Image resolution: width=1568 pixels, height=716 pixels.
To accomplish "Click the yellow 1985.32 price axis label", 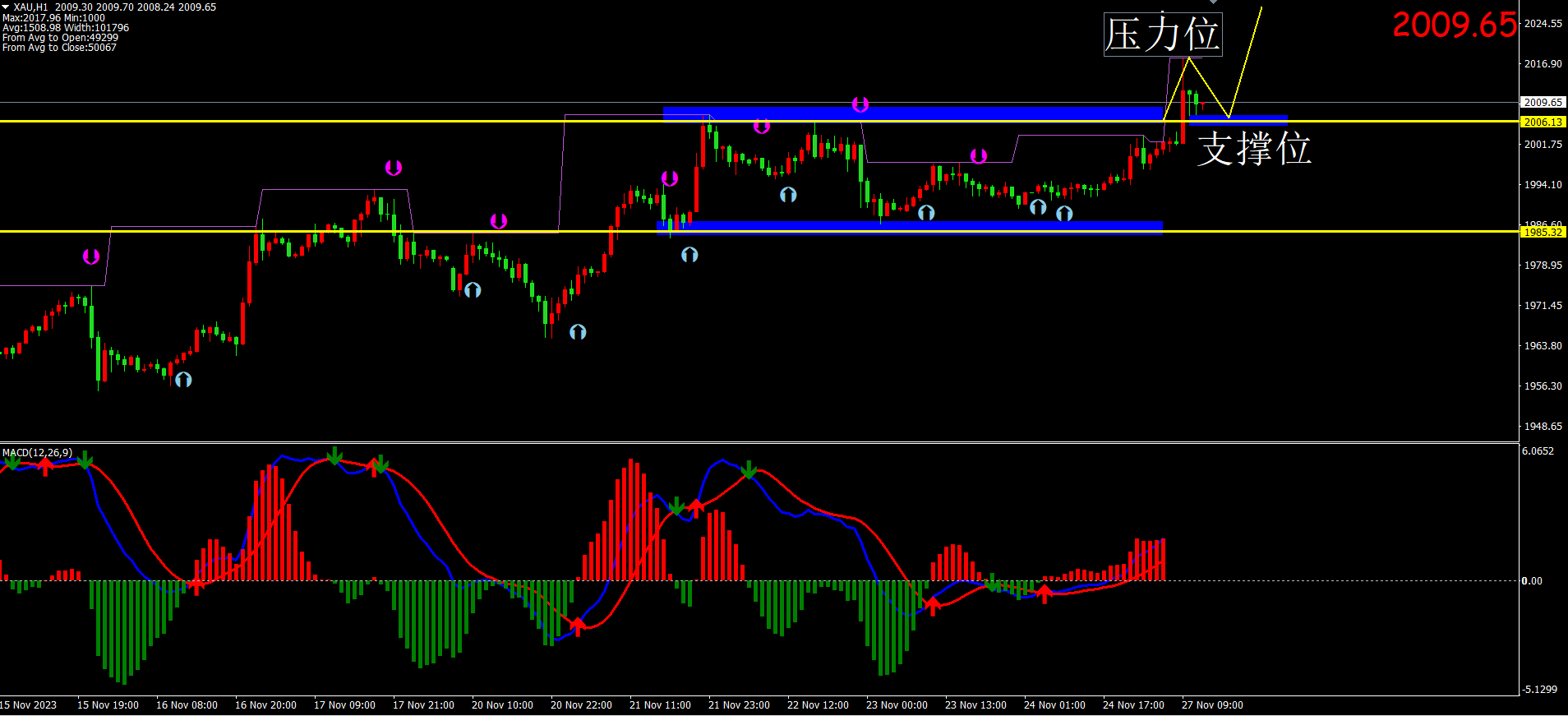I will 1543,233.
